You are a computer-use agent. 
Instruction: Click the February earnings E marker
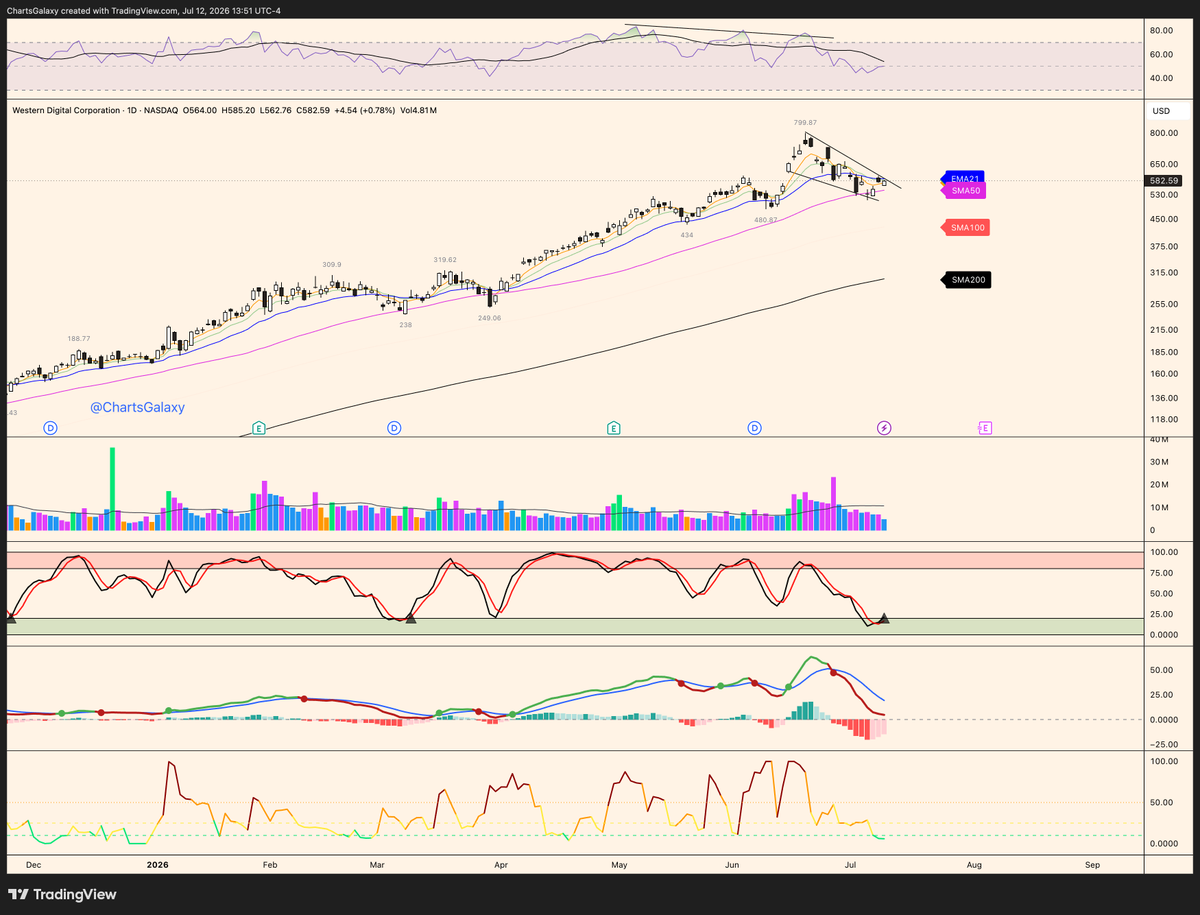[259, 428]
